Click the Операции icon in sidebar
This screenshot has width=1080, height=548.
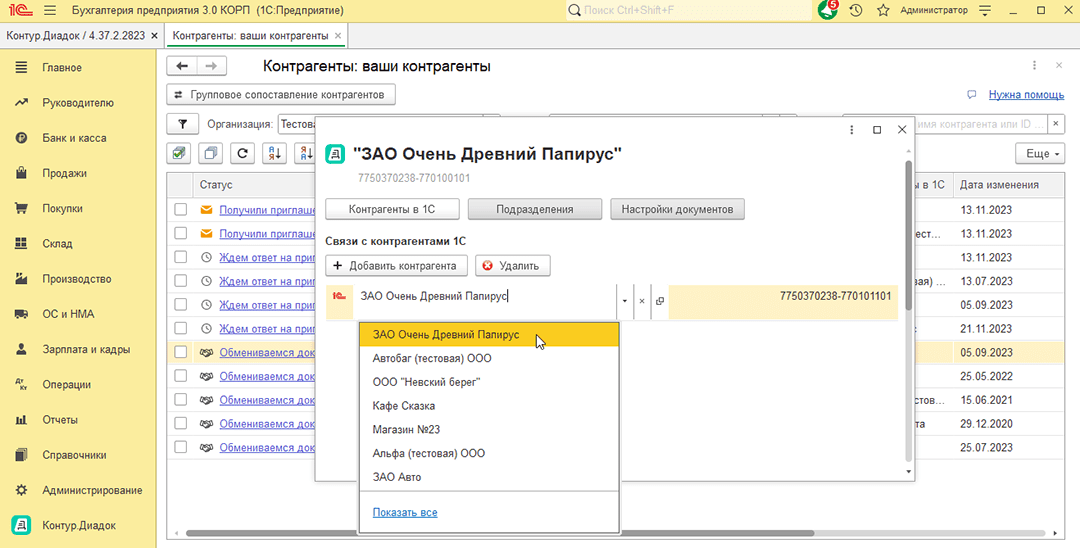pos(21,384)
